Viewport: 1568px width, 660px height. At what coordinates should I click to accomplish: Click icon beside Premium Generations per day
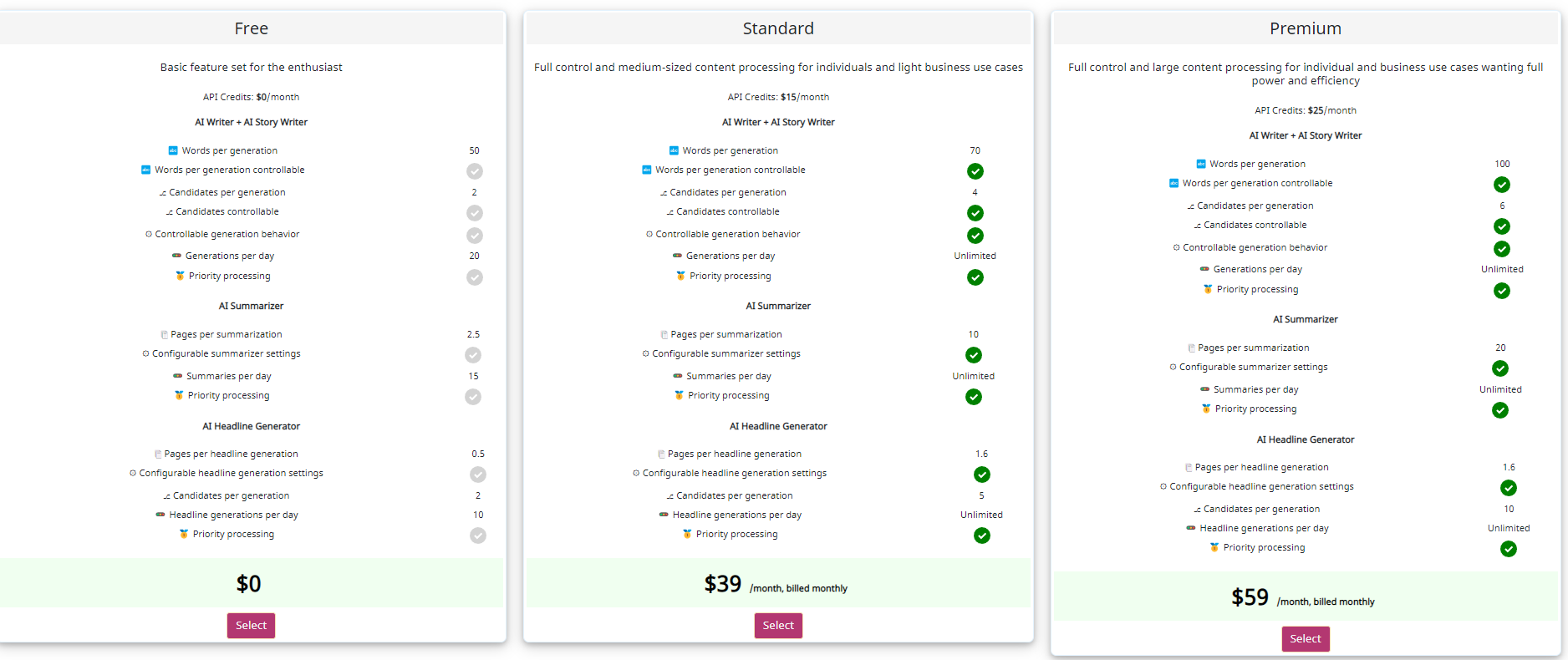coord(1204,269)
